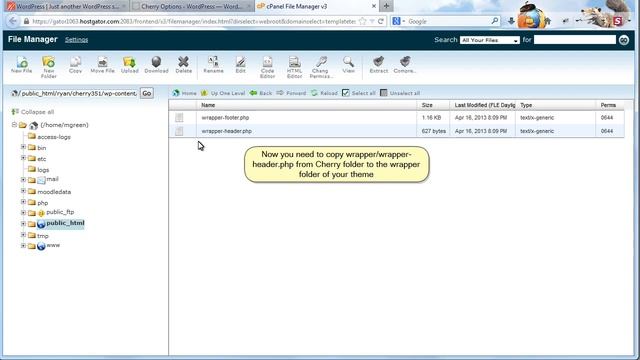The height and width of the screenshot is (360, 640).
Task: Expand the www folder
Action: tap(23, 246)
